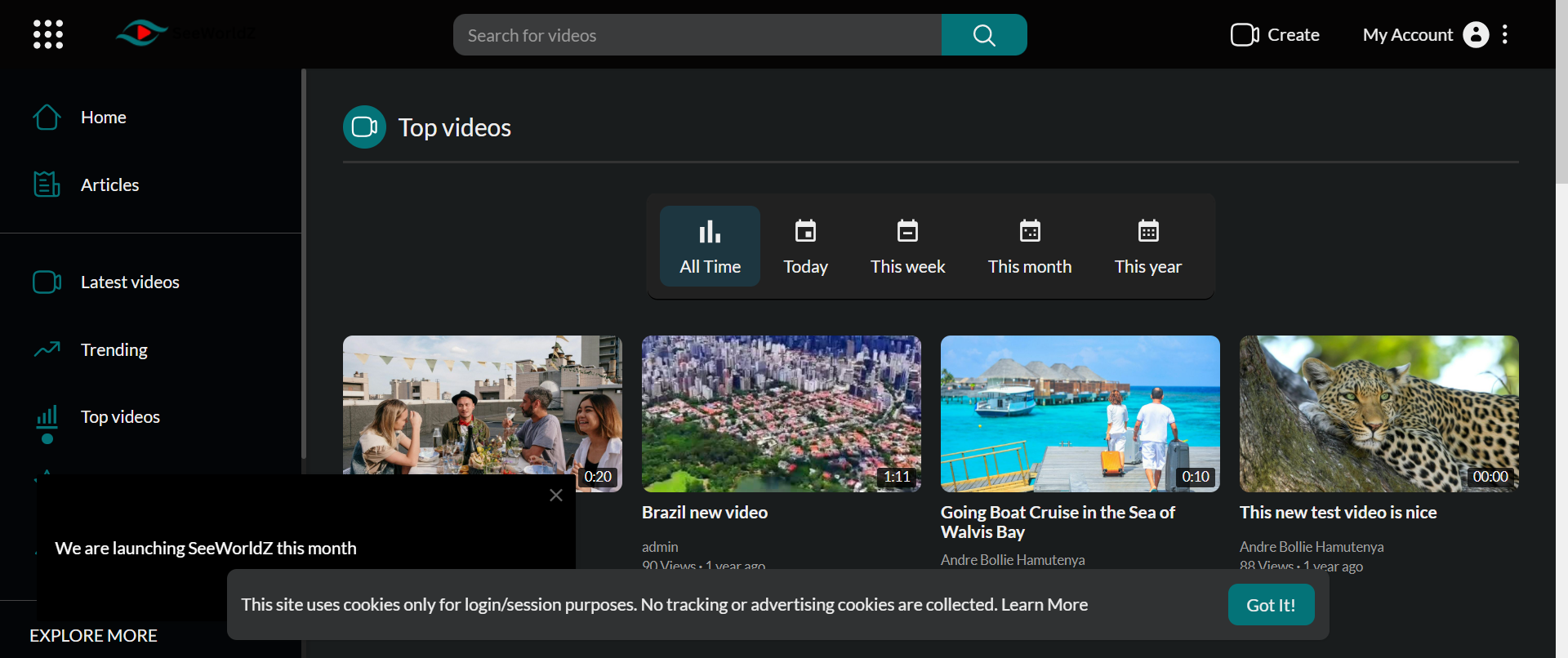This screenshot has height=658, width=1568.
Task: Click the EXPLORE MORE sidebar label
Action: (93, 636)
